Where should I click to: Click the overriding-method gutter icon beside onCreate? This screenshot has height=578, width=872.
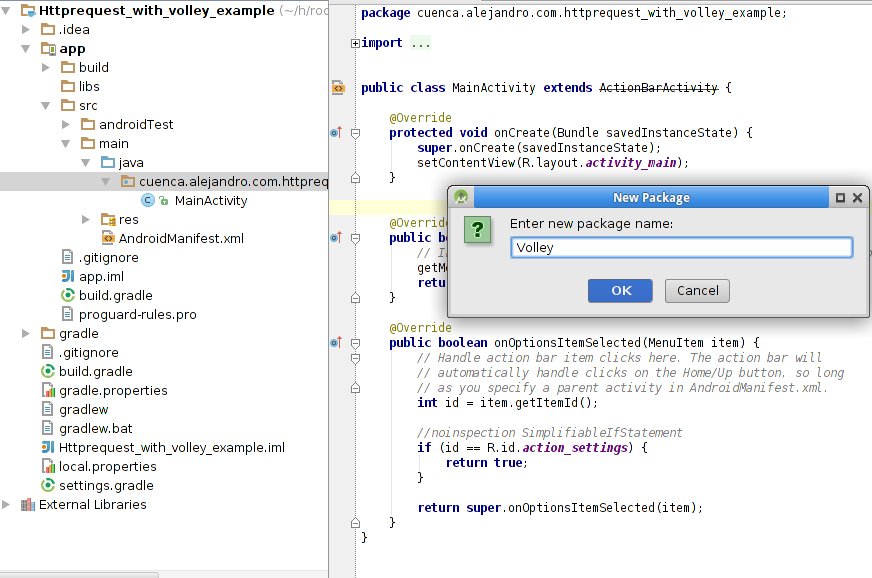click(x=337, y=132)
